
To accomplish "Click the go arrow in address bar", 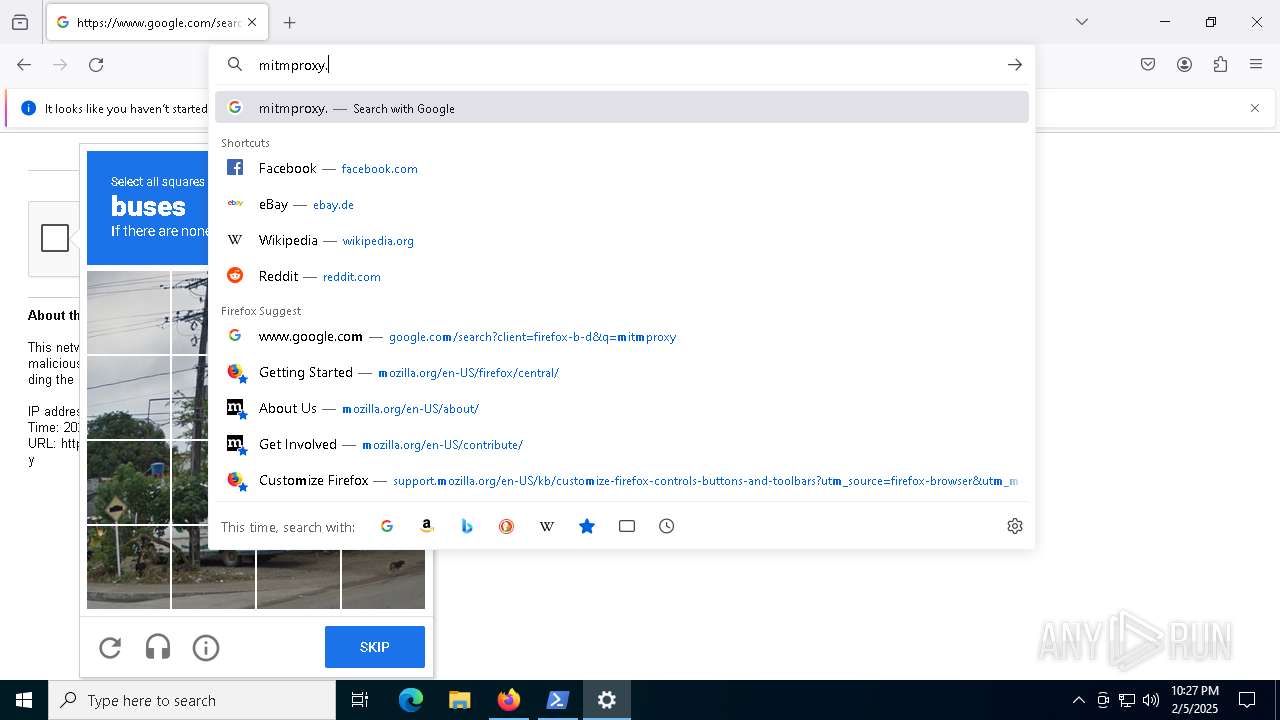I will click(1014, 65).
